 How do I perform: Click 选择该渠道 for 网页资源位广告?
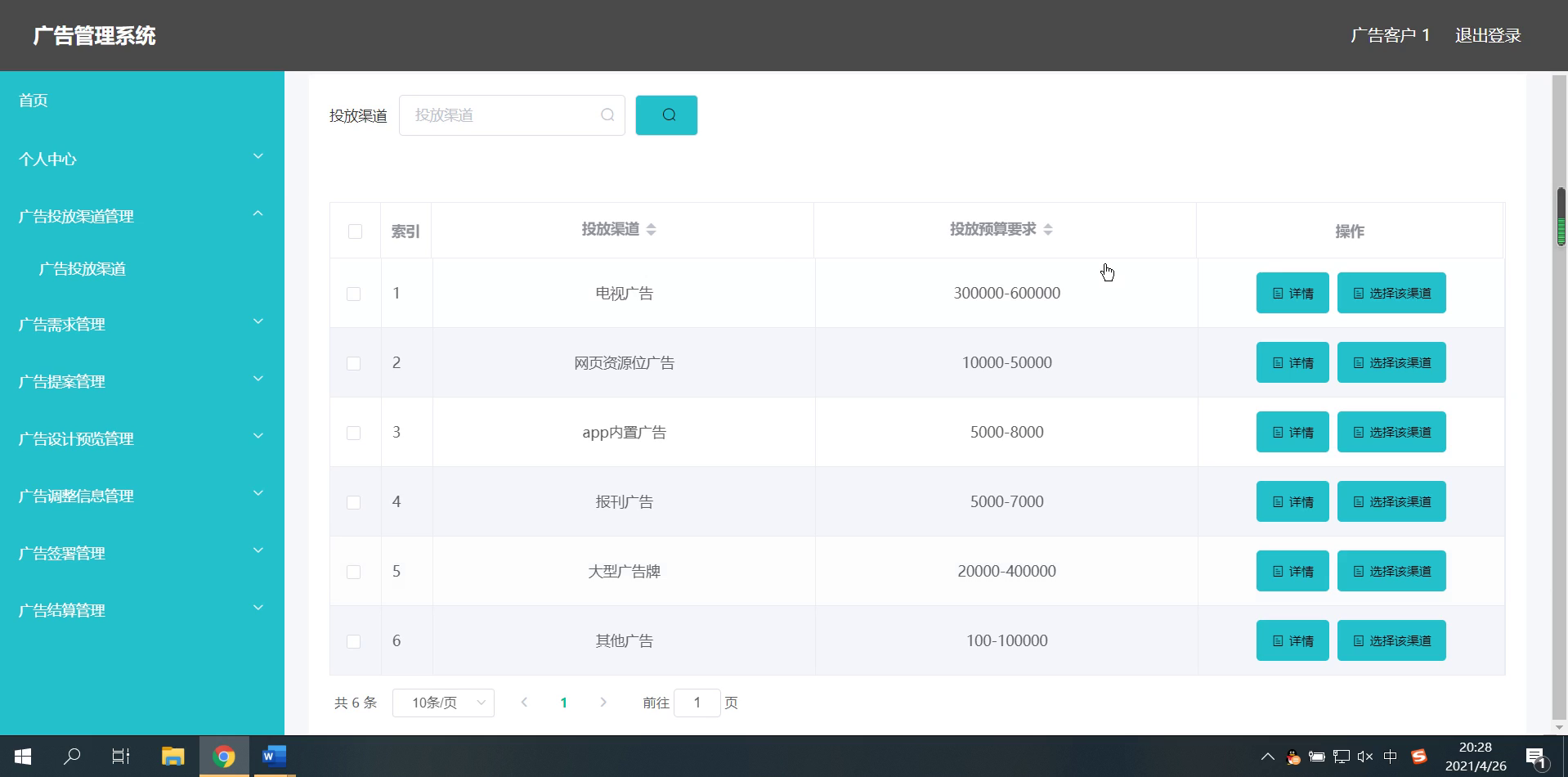pos(1391,362)
